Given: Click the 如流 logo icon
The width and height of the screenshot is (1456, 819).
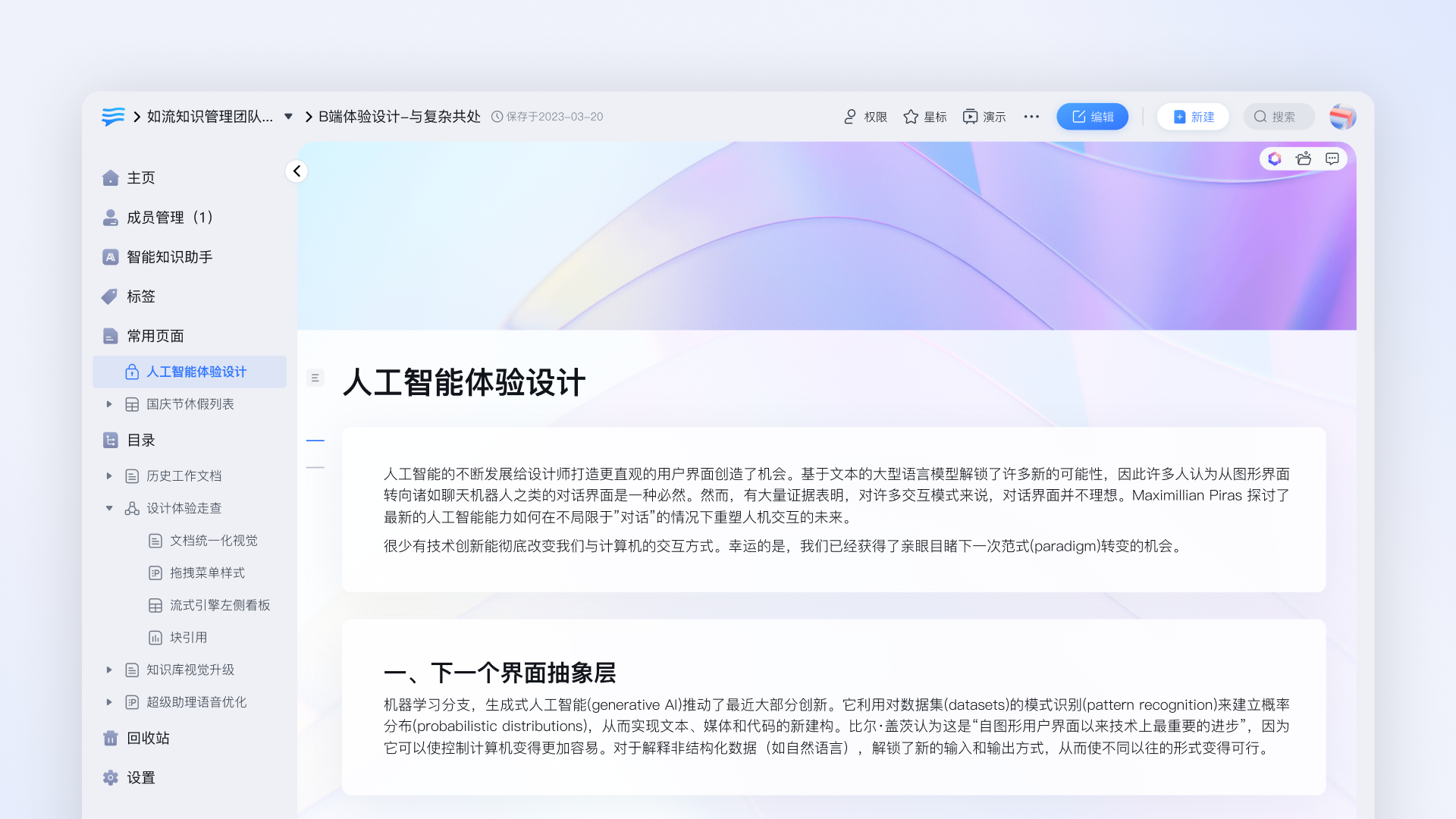Looking at the screenshot, I should click(x=113, y=116).
